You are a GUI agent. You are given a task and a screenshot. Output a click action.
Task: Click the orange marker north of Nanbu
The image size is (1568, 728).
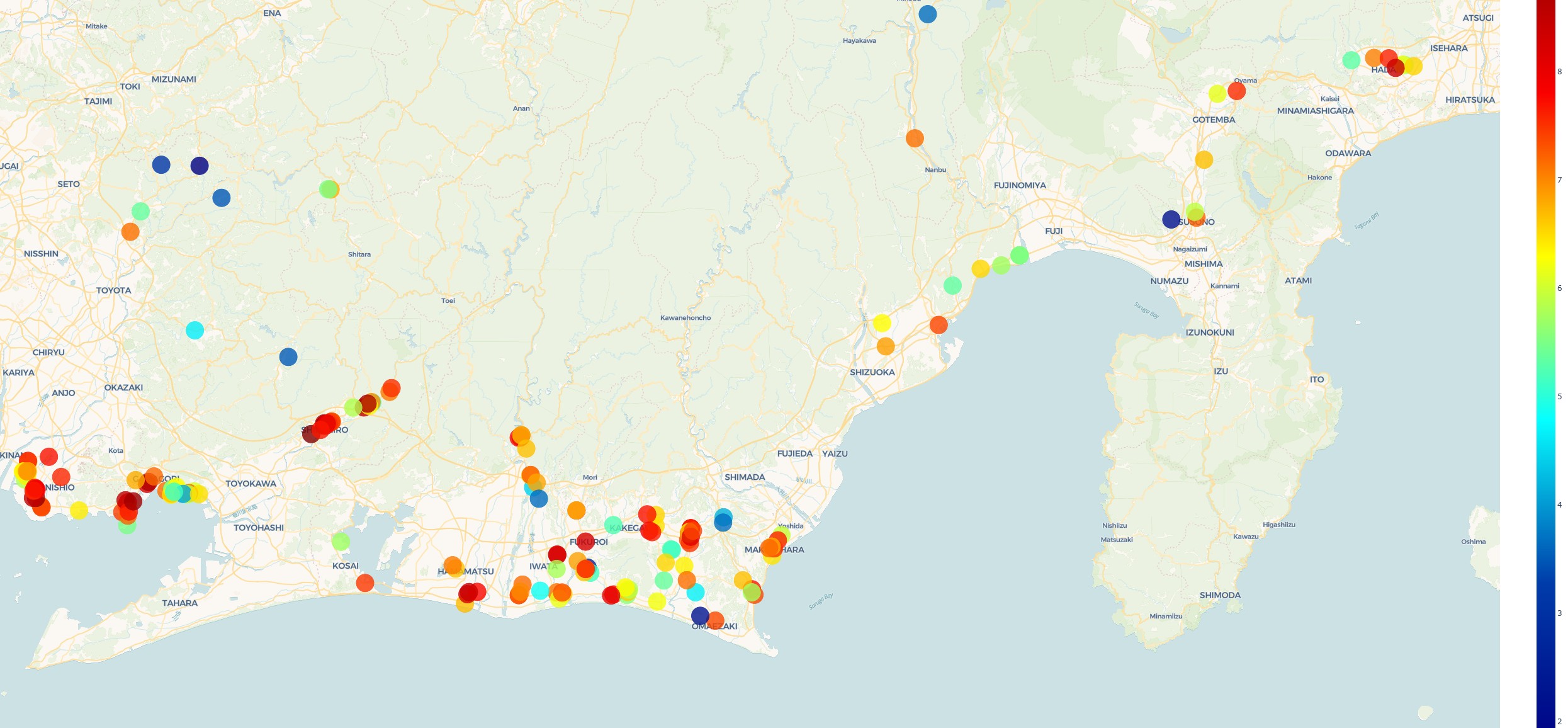click(x=915, y=138)
